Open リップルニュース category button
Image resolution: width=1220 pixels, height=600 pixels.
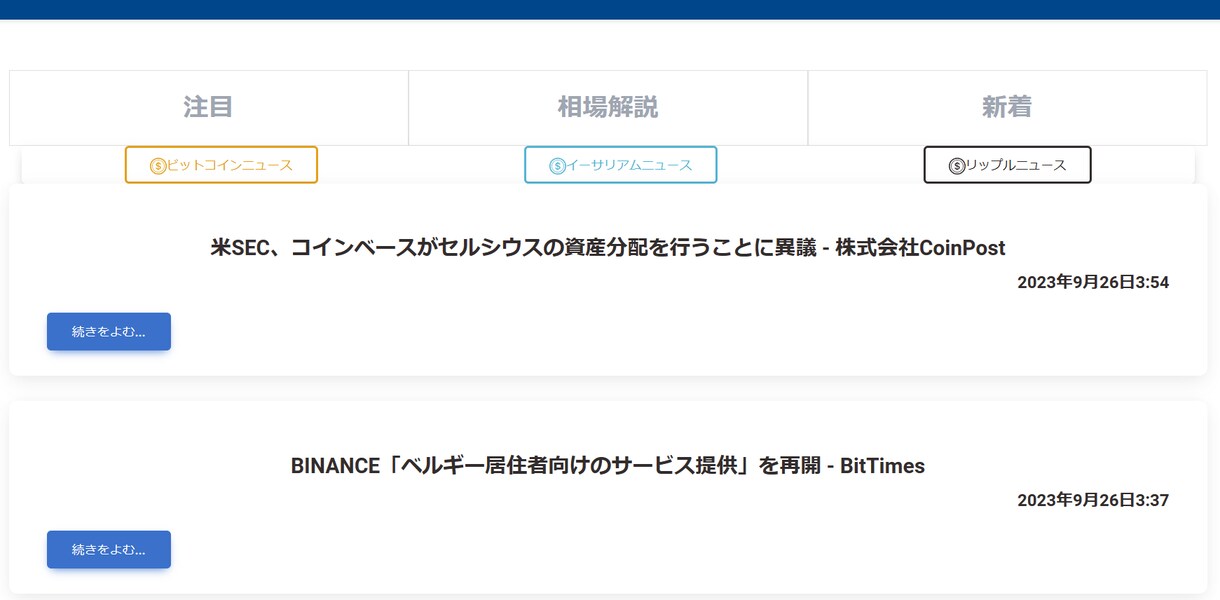(x=1007, y=165)
